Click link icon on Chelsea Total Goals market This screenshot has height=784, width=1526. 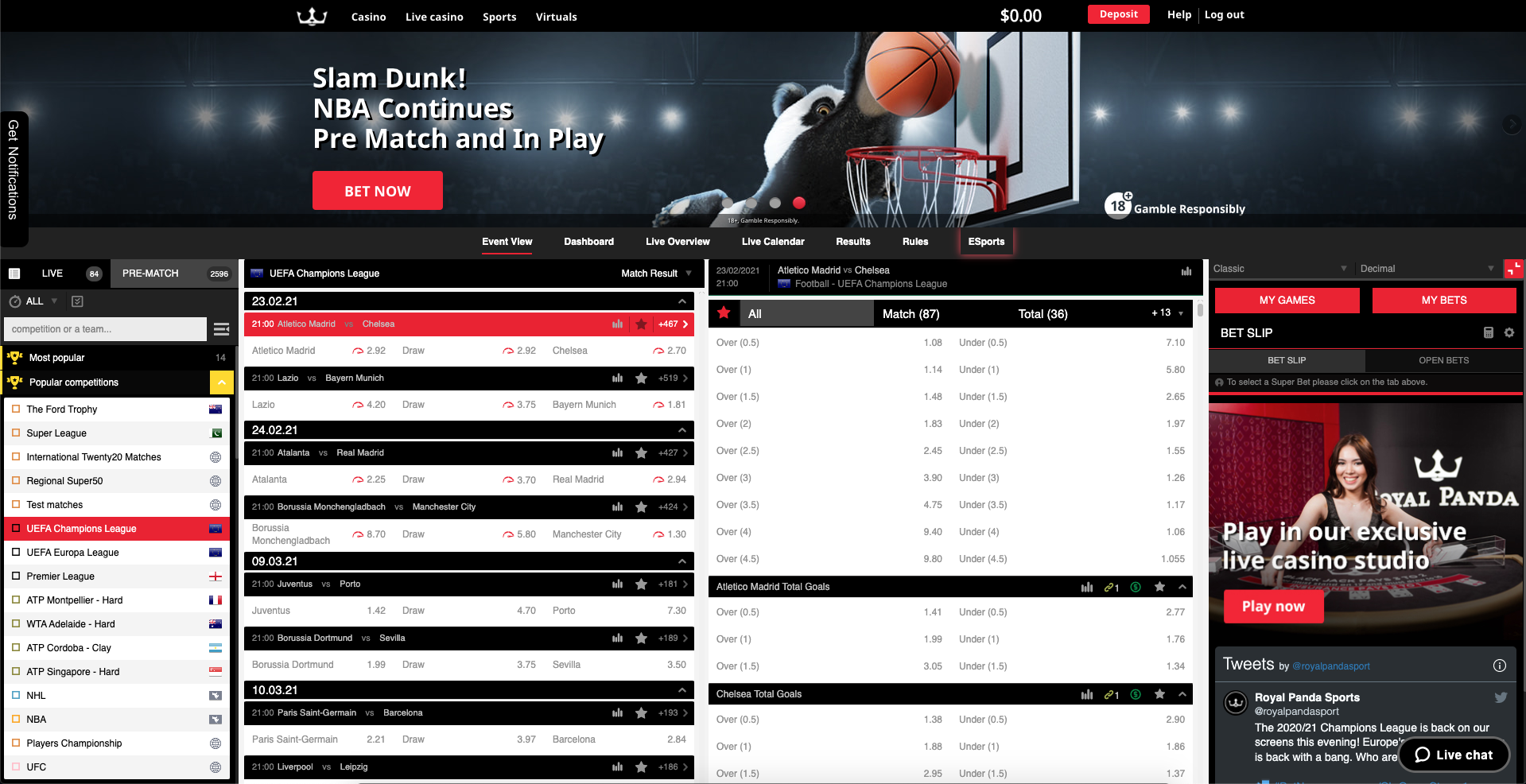(x=1111, y=695)
